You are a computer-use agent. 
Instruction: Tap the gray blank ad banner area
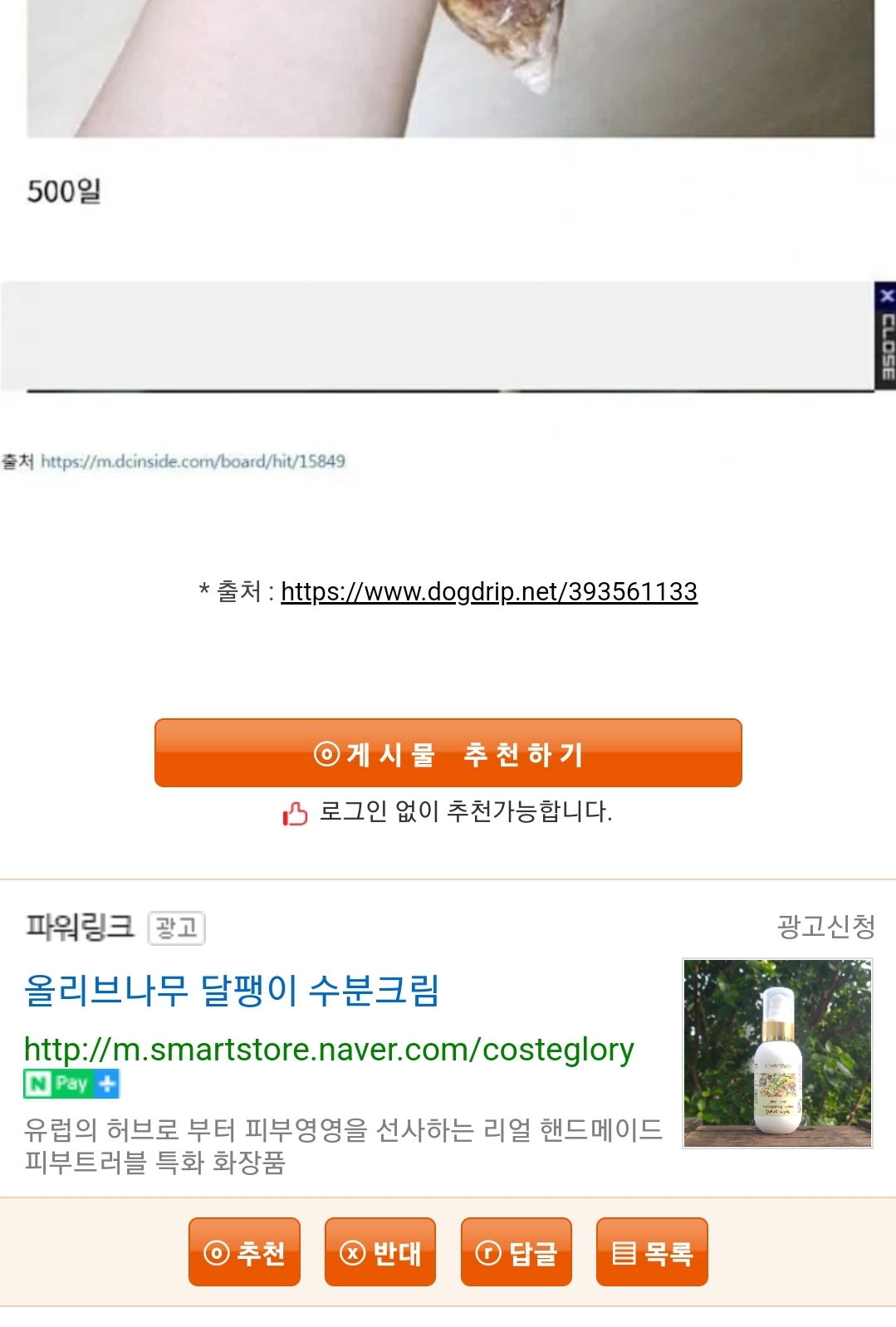(x=438, y=335)
